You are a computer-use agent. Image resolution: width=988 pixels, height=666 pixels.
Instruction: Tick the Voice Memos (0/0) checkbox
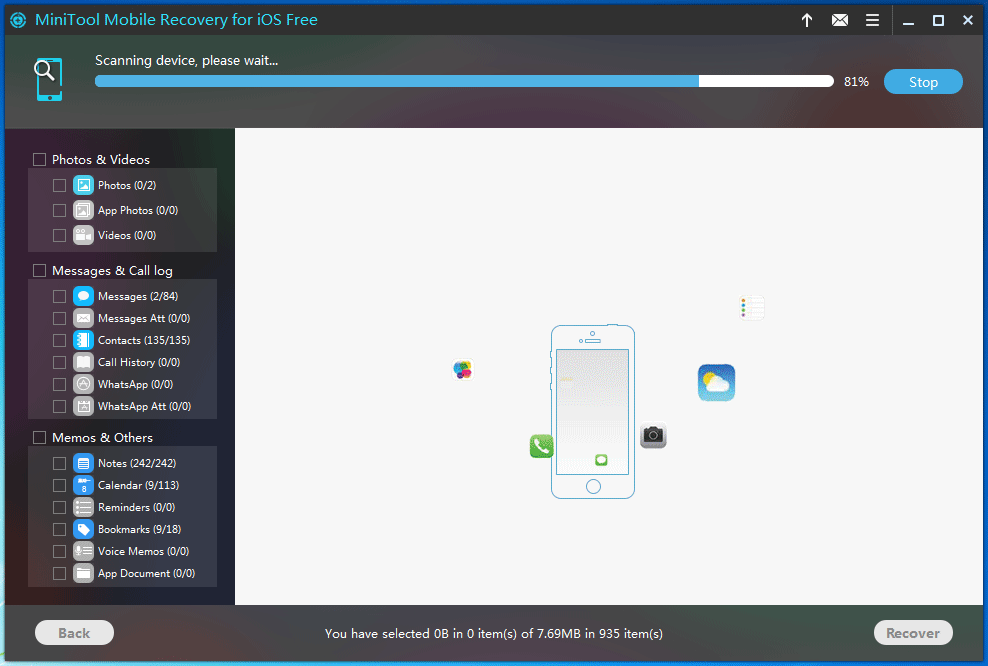coord(59,551)
